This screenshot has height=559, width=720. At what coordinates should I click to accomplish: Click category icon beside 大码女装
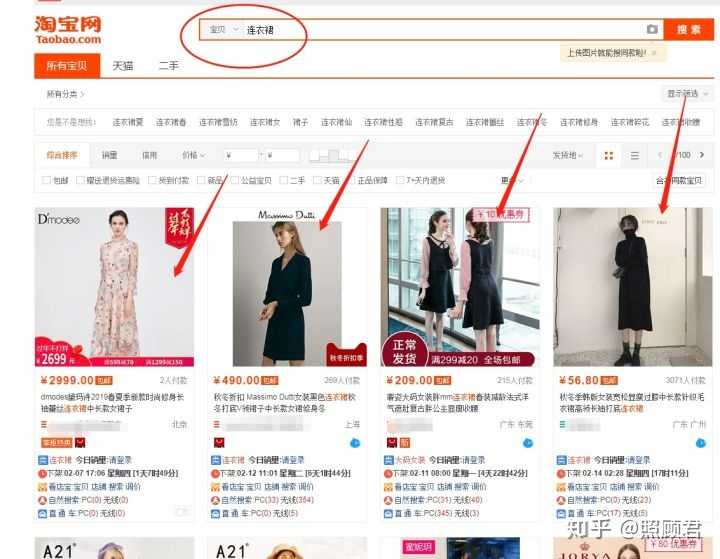(x=388, y=460)
